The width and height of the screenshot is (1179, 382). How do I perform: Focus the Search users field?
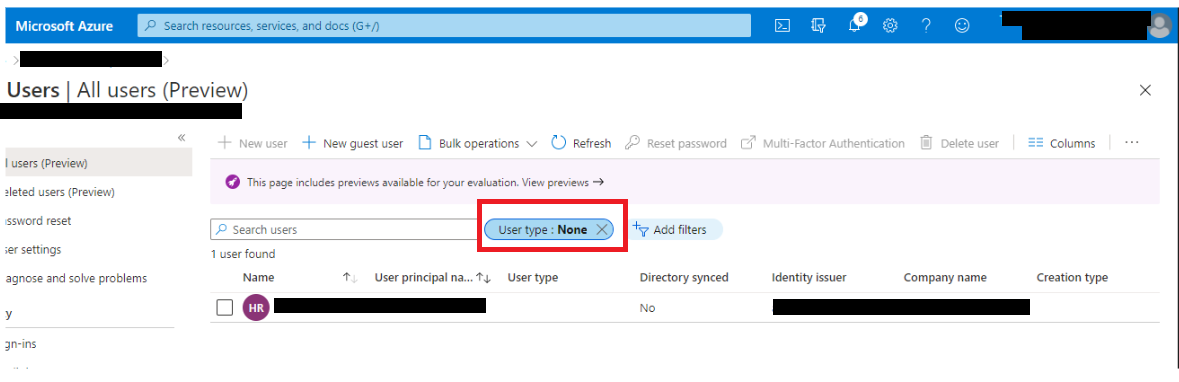point(344,229)
